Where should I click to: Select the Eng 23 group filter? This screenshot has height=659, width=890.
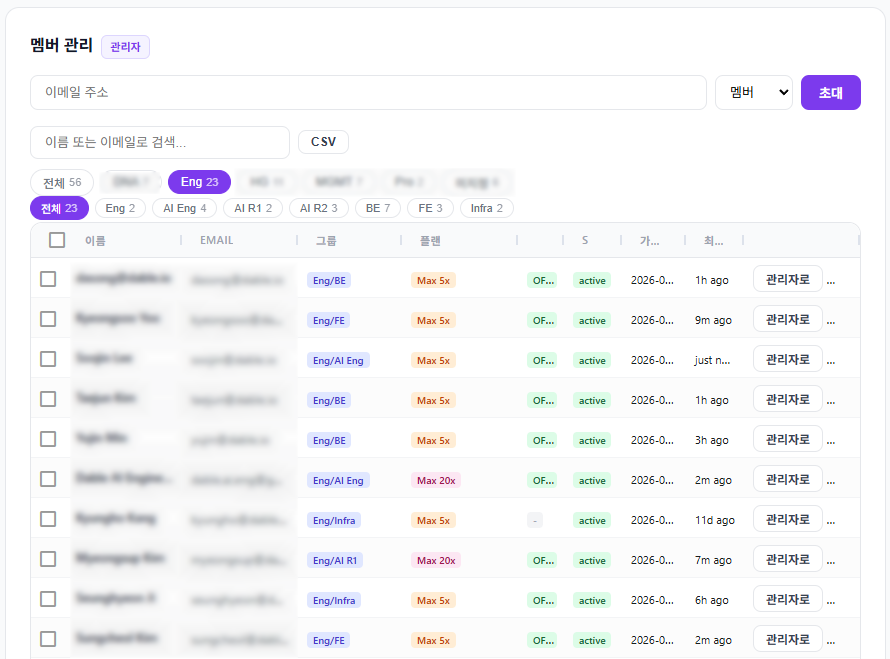pos(199,182)
